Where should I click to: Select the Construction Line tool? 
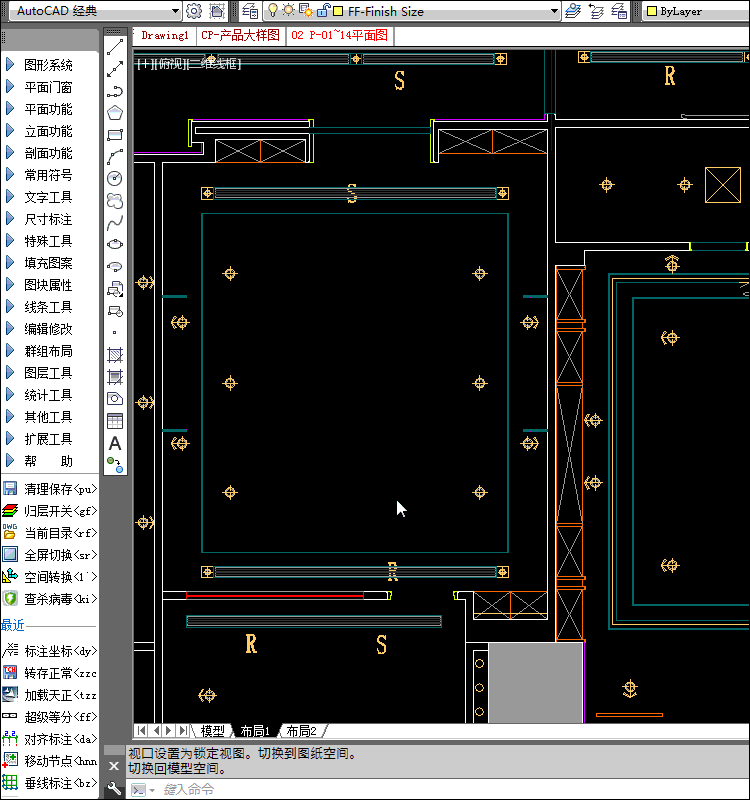pos(115,69)
